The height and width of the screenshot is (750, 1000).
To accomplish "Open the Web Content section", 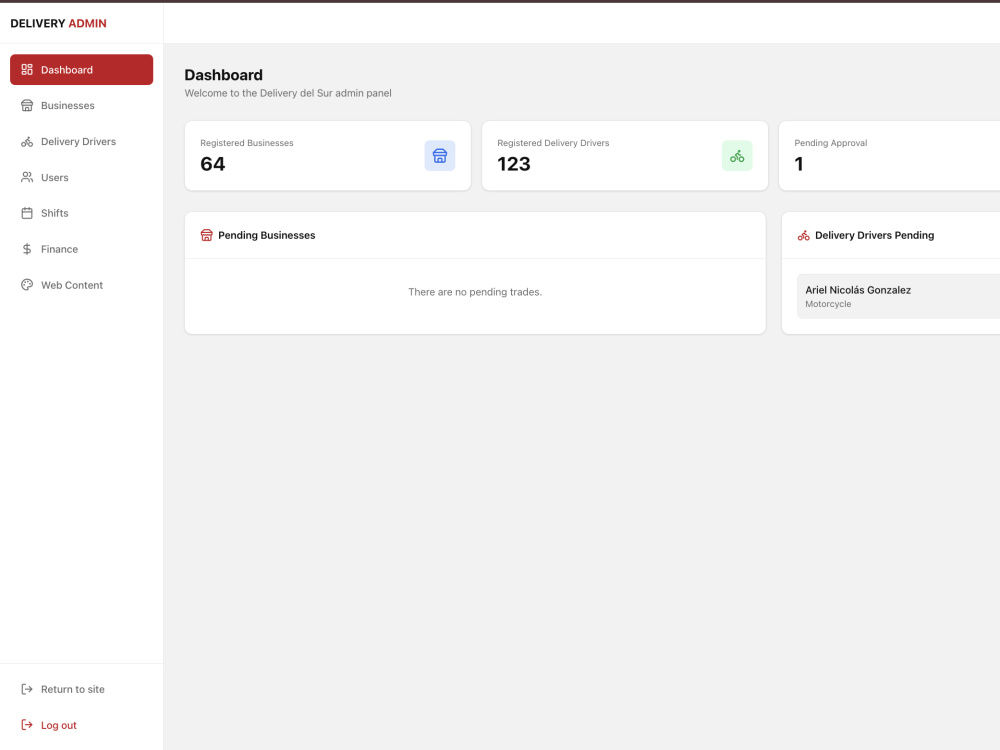I will [x=82, y=285].
